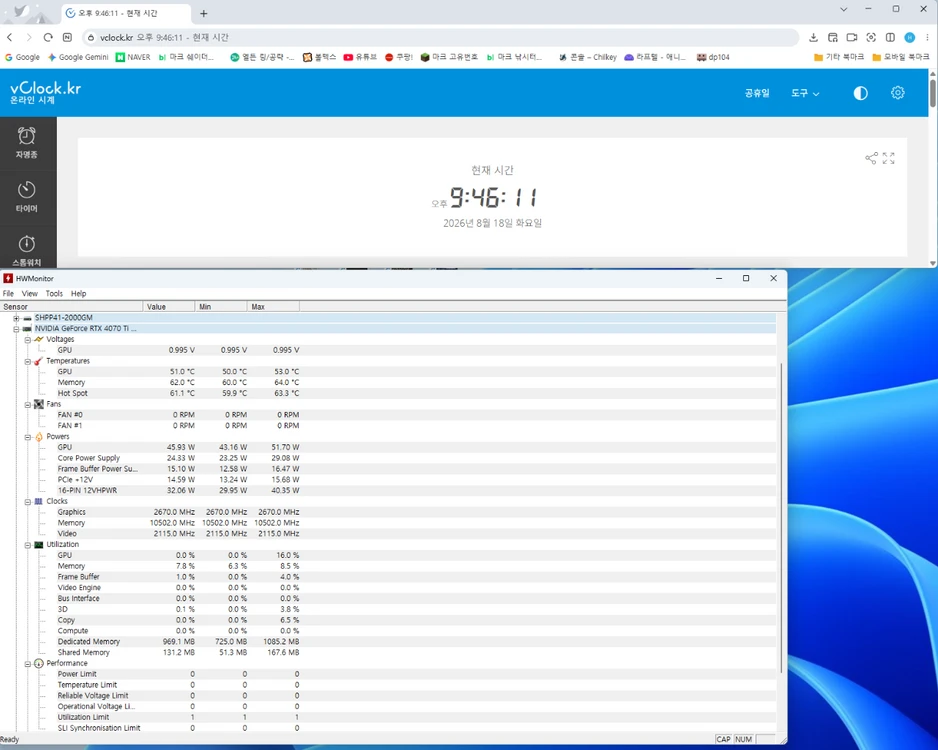Collapse the Voltages group
The width and height of the screenshot is (938, 750).
coord(28,339)
